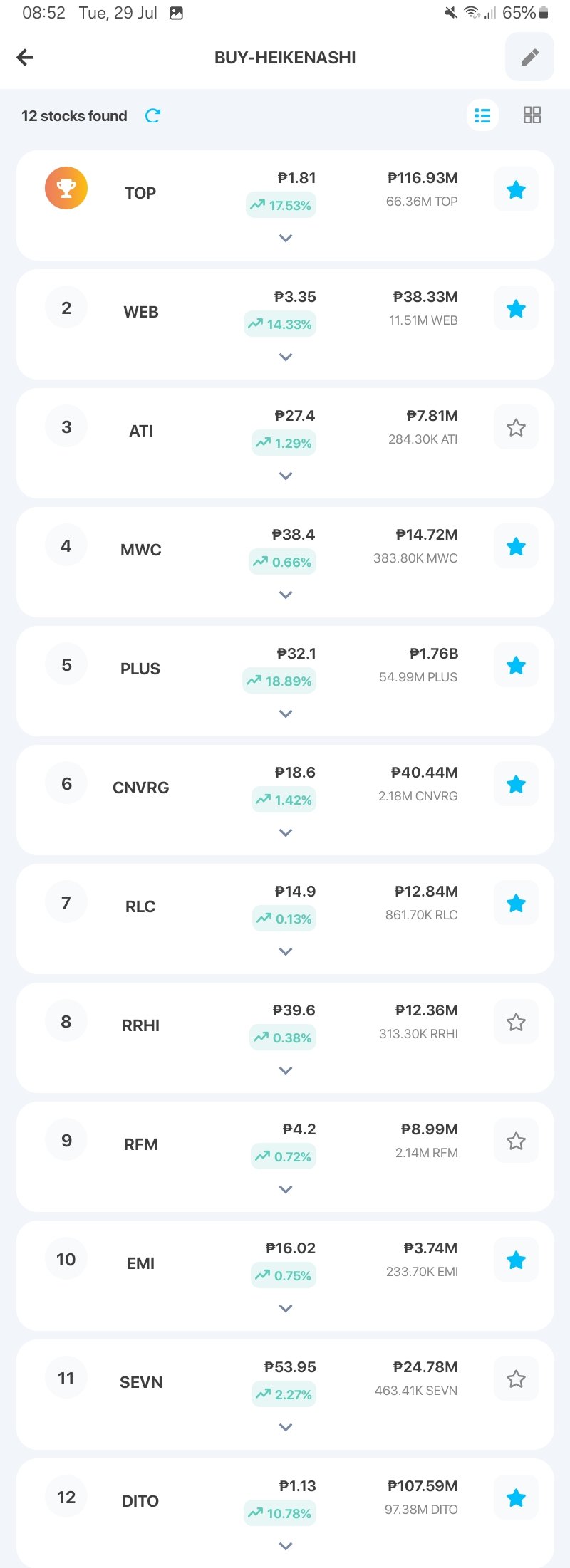This screenshot has height=1568, width=570.
Task: Select the EMI 0.75% change badge
Action: point(284,1275)
